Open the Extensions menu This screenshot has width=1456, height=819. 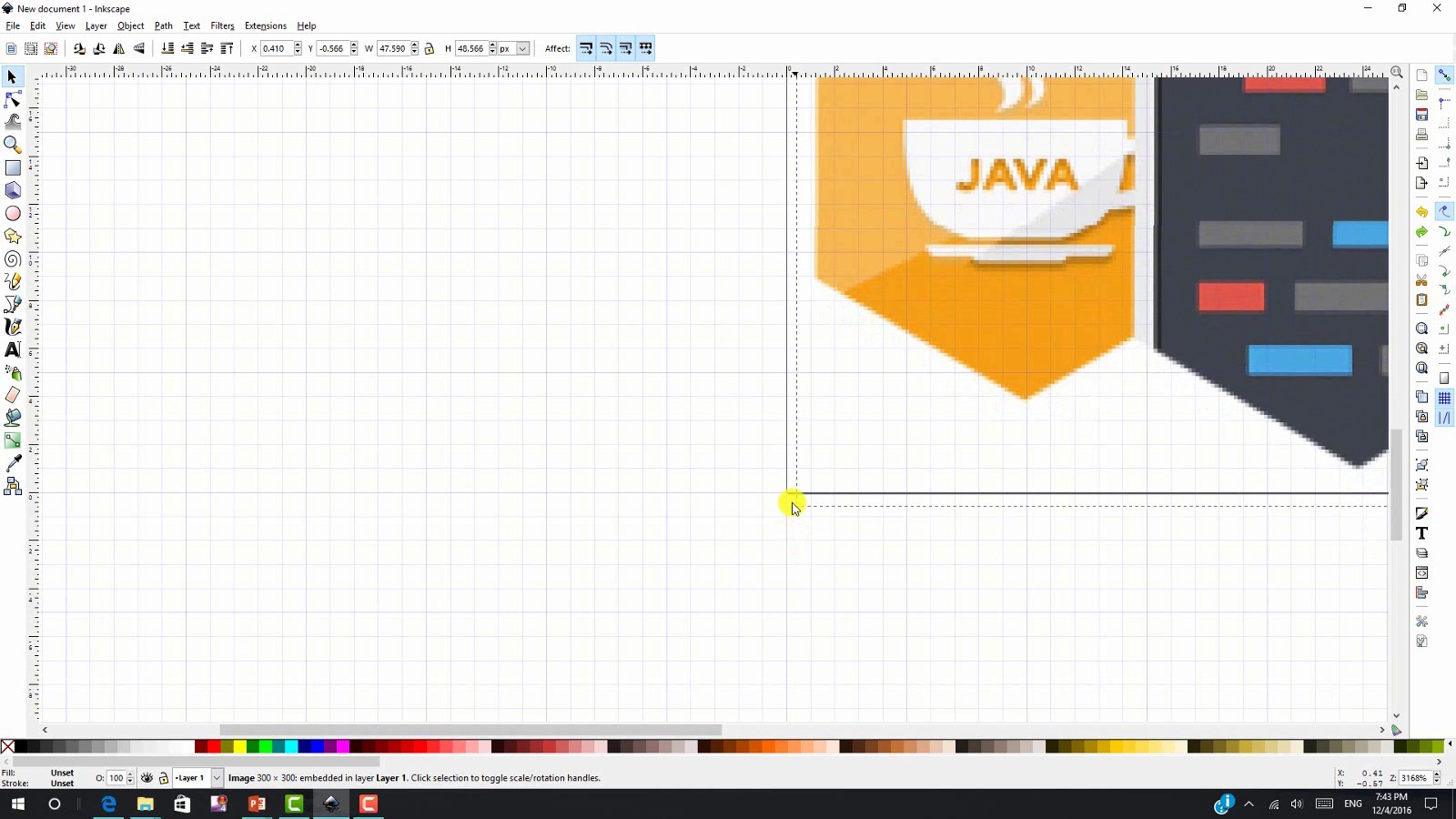[x=265, y=25]
